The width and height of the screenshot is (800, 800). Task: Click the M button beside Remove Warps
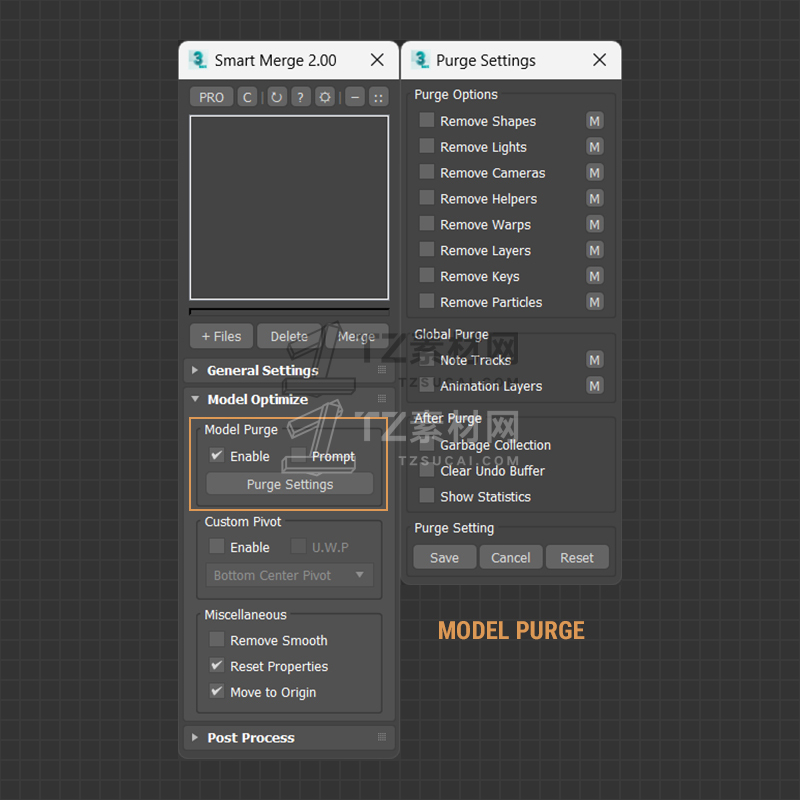point(594,224)
